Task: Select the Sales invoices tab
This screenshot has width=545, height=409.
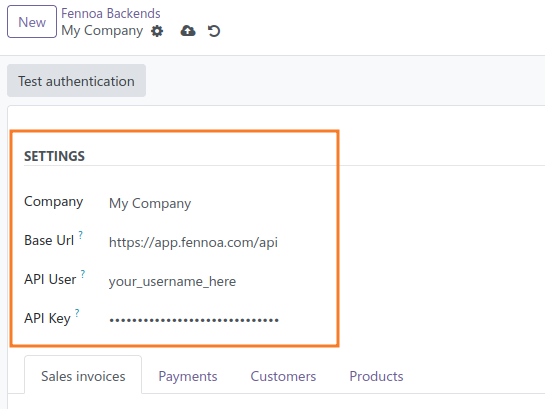Action: tap(83, 375)
